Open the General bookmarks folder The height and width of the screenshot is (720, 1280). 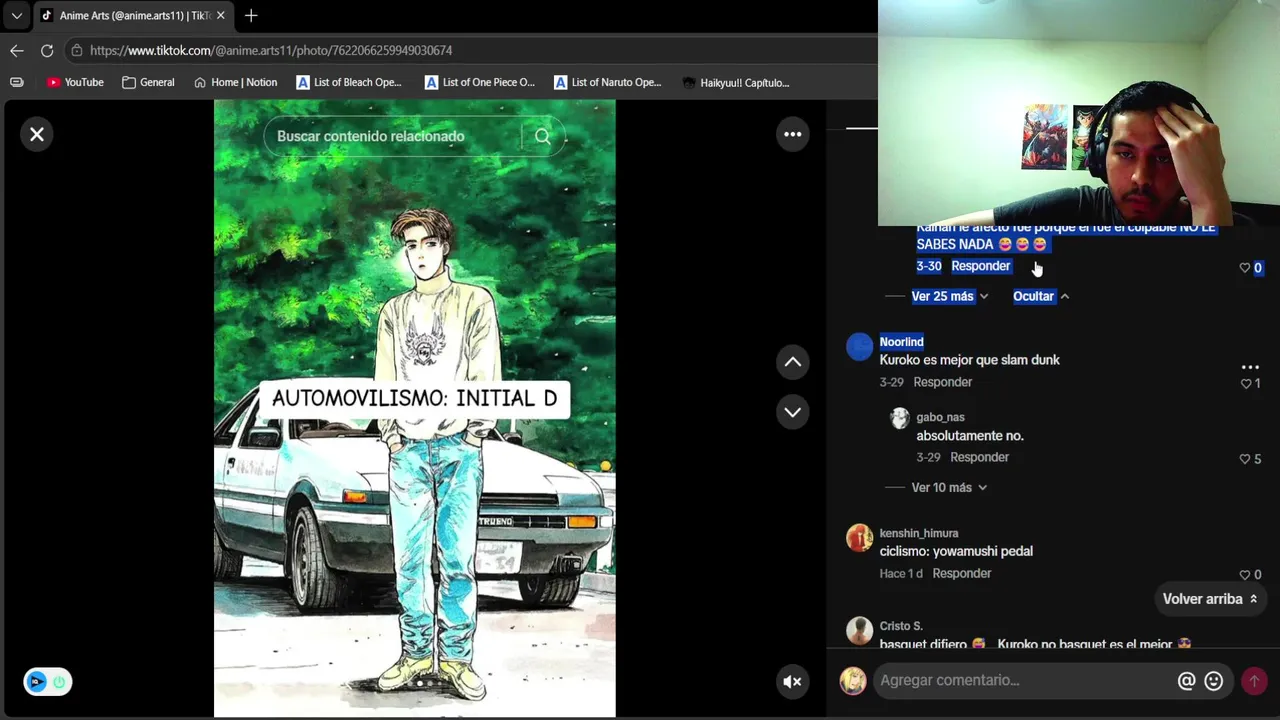(148, 82)
